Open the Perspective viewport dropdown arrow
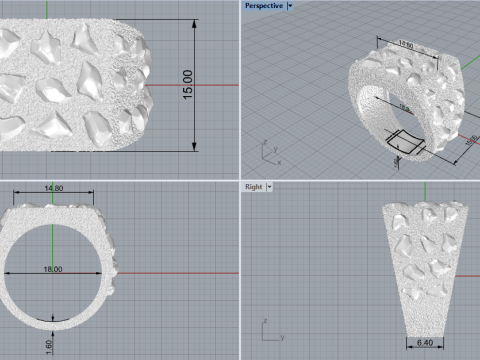480x360 pixels. coord(290,6)
